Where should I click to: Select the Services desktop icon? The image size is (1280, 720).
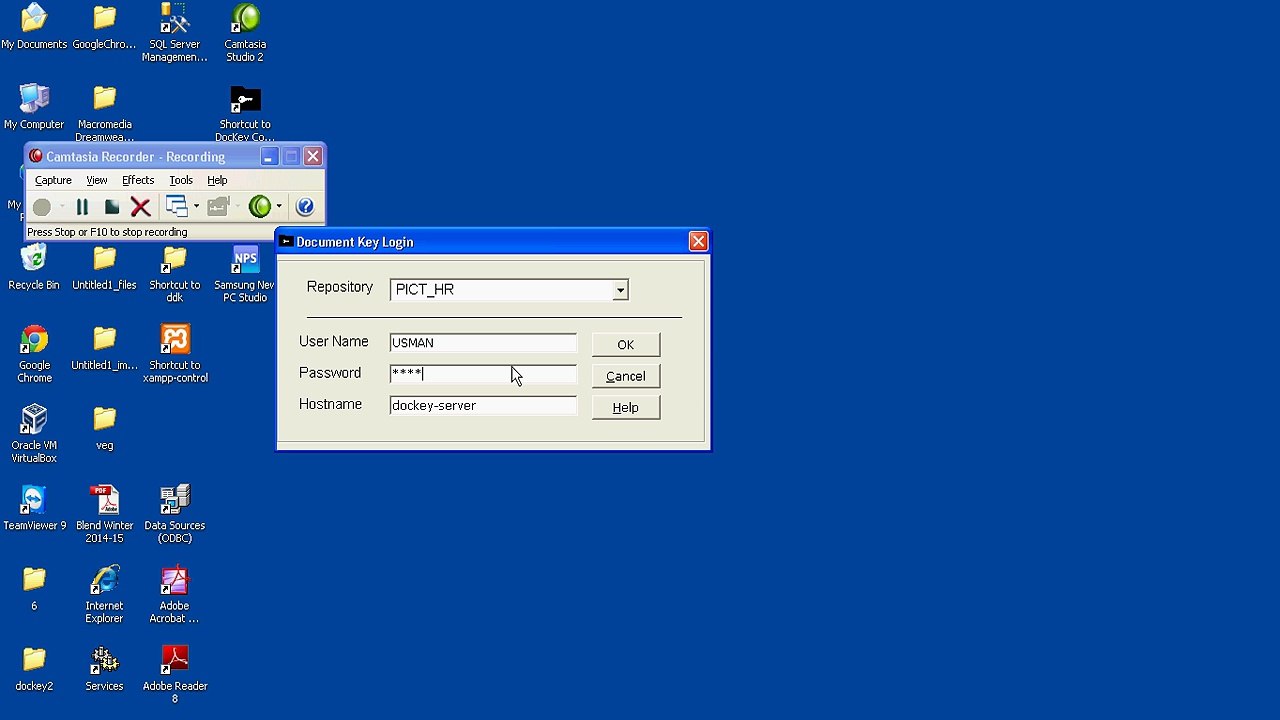[x=104, y=670]
